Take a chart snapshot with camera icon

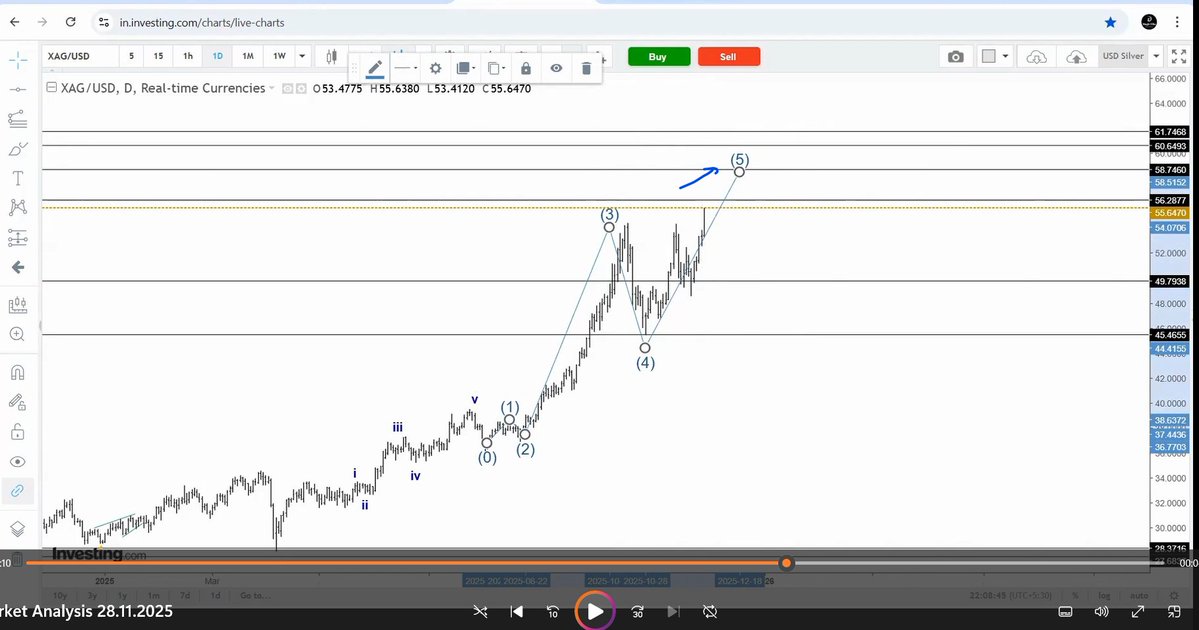955,57
